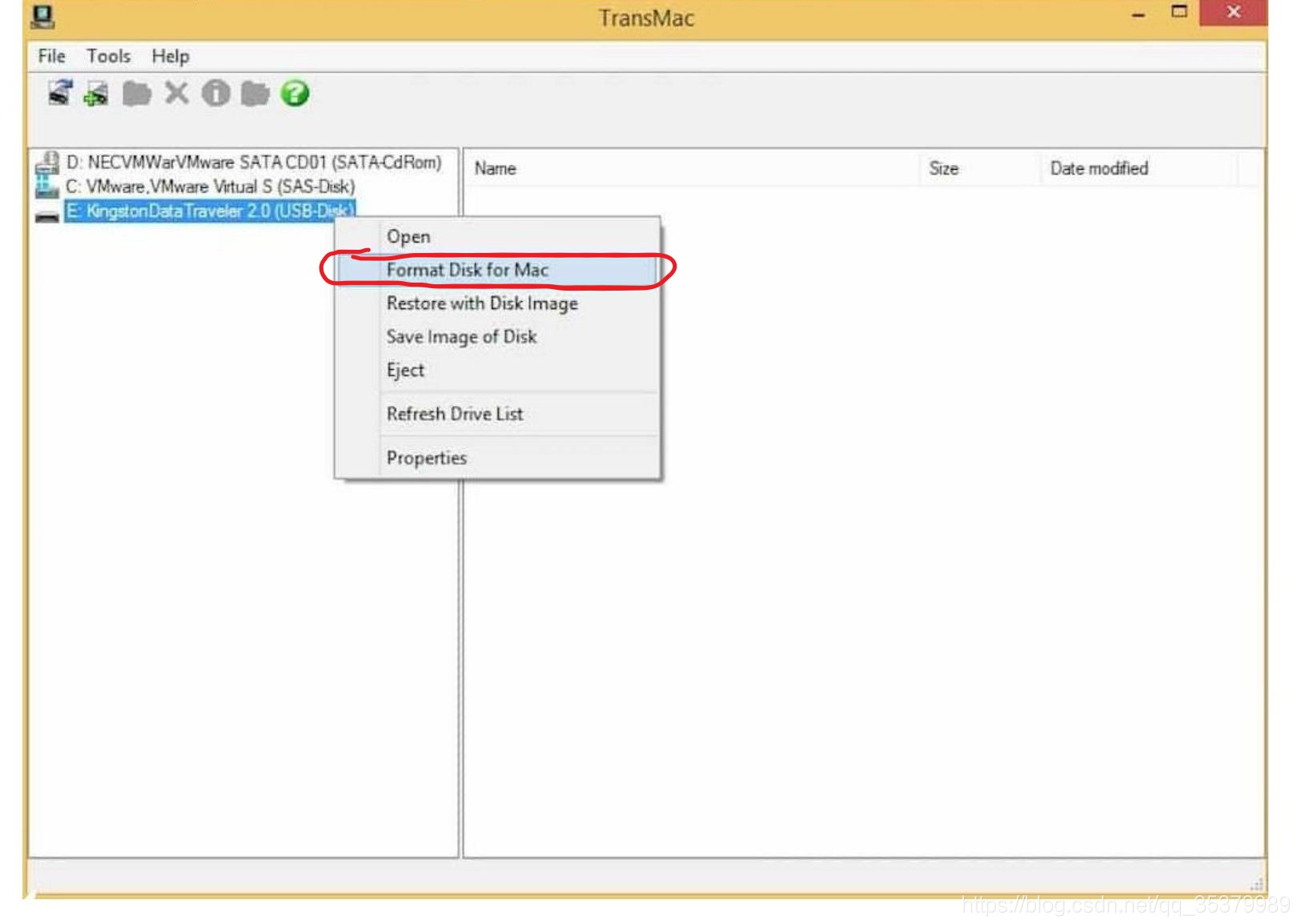Click Eject in the context menu
Screen dimensions: 1298x924
(498, 370)
